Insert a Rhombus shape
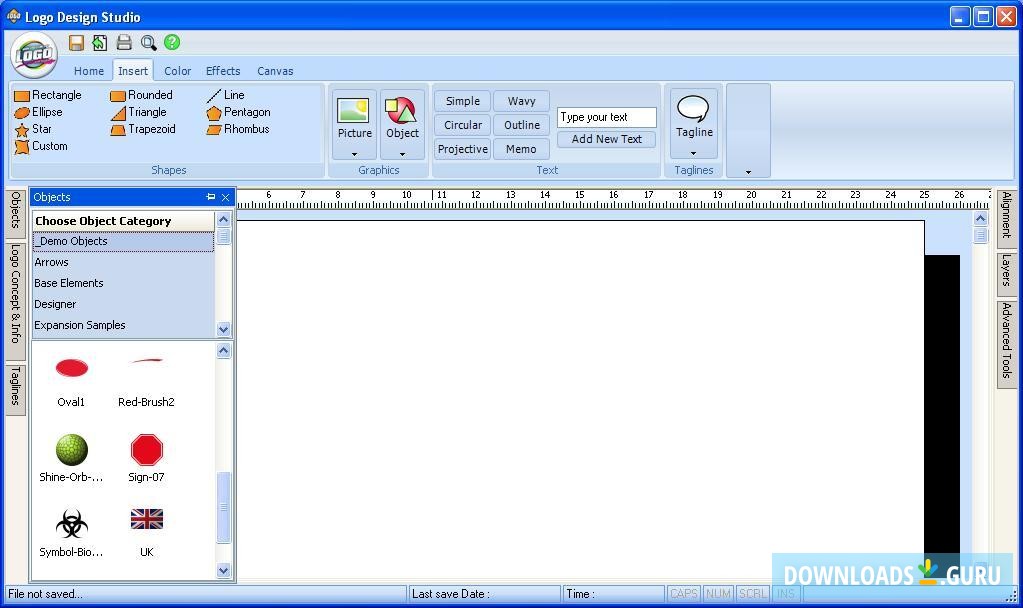The width and height of the screenshot is (1023, 608). click(238, 129)
